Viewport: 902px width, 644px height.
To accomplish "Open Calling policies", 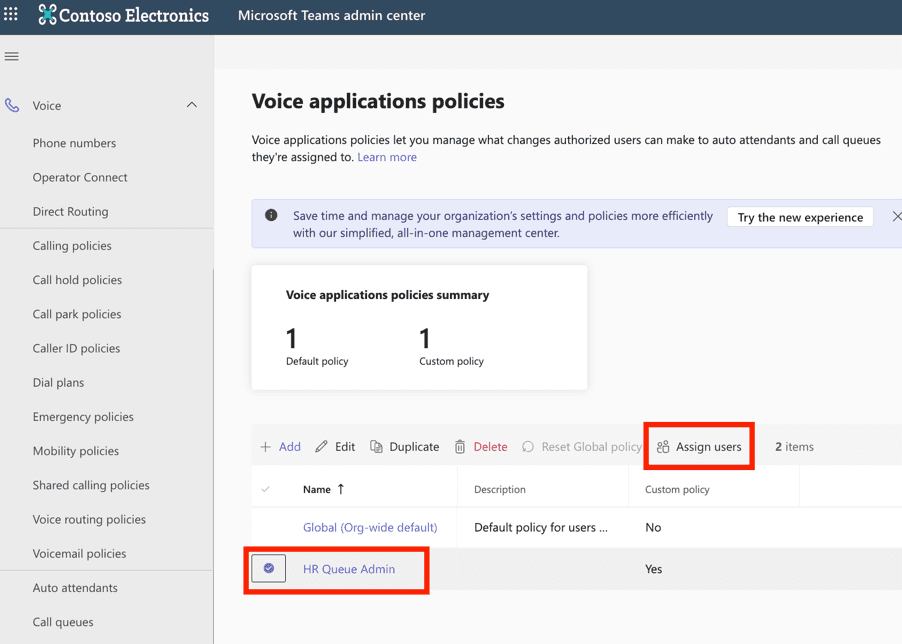I will point(72,246).
